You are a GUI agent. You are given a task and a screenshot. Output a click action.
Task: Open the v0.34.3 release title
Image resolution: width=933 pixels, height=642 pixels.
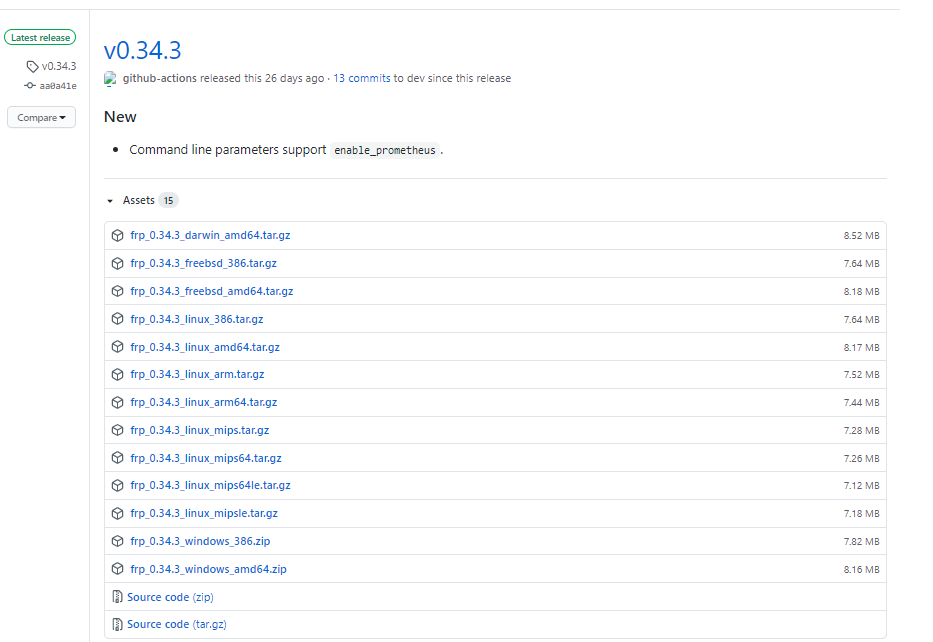point(142,51)
